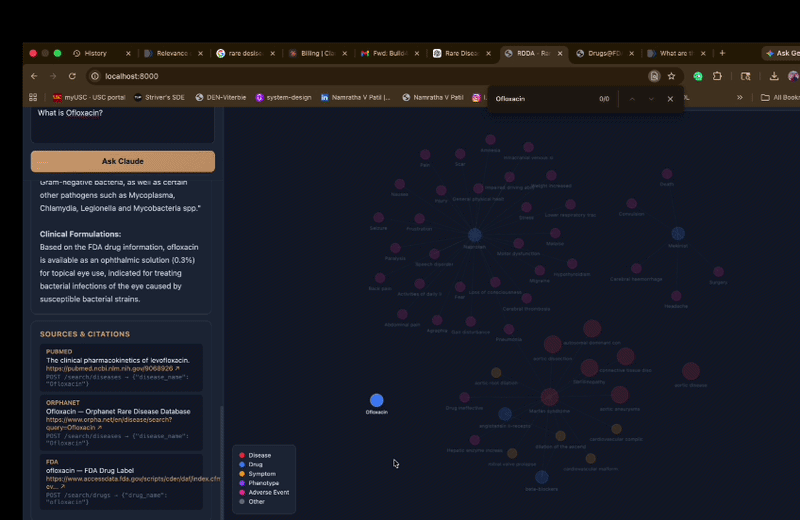Open a new browser tab

coord(722,53)
